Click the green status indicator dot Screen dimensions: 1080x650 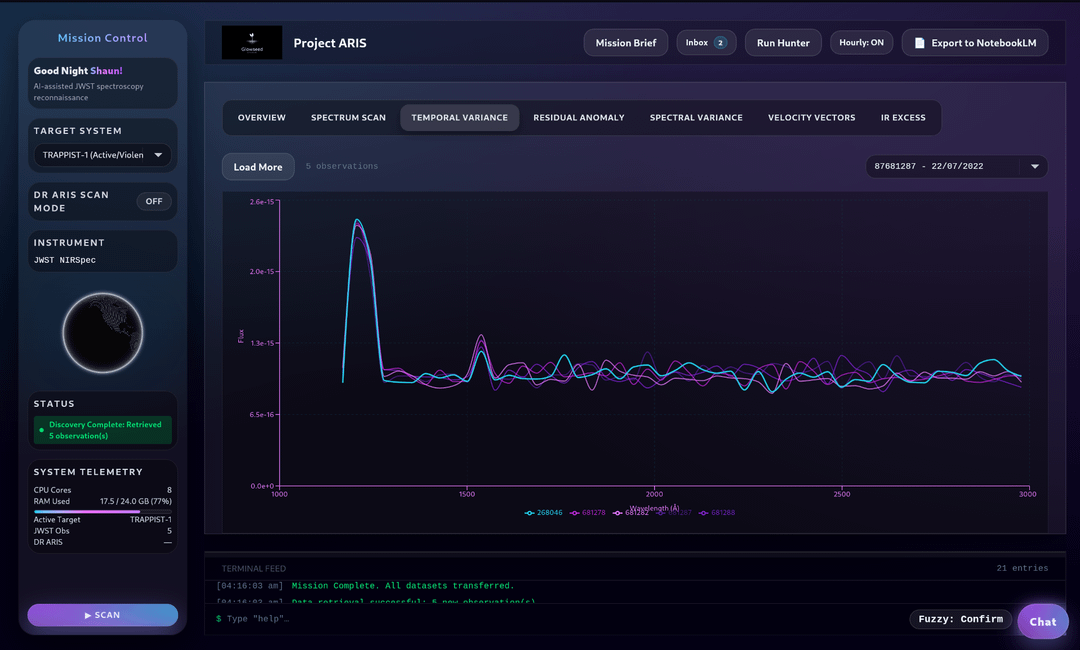point(41,430)
